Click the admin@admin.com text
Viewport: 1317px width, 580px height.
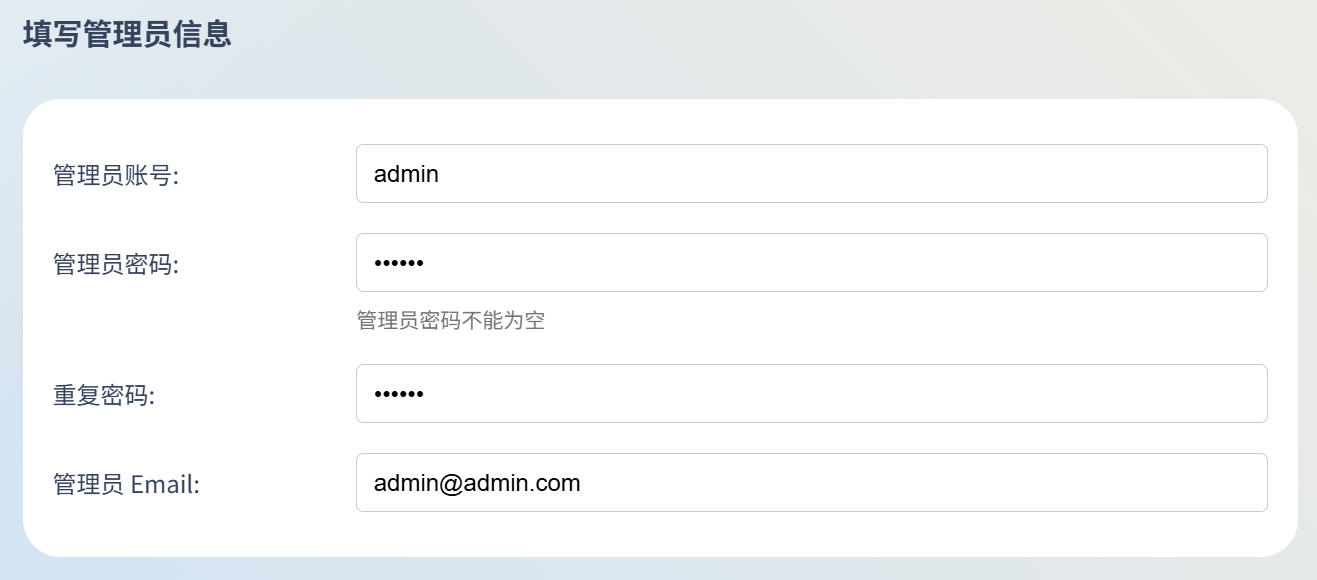[477, 484]
